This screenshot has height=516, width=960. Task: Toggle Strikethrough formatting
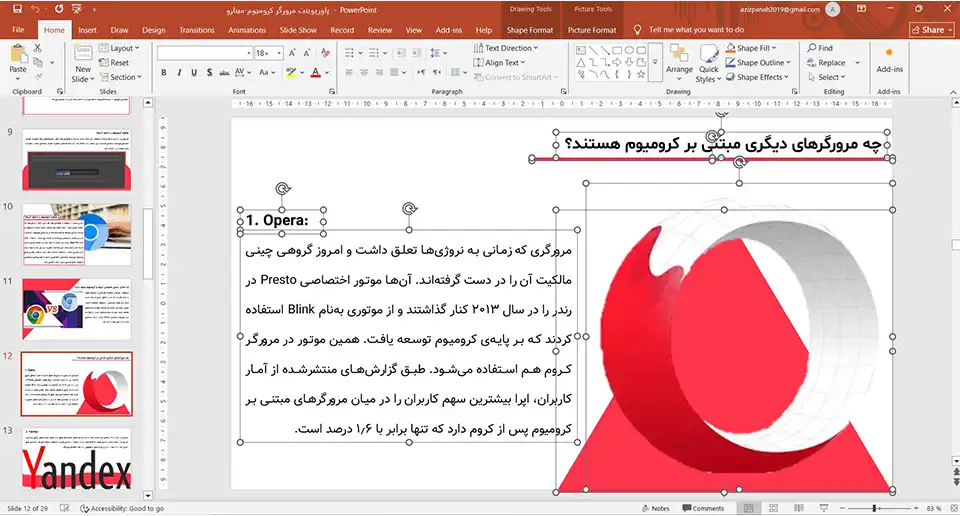point(224,72)
